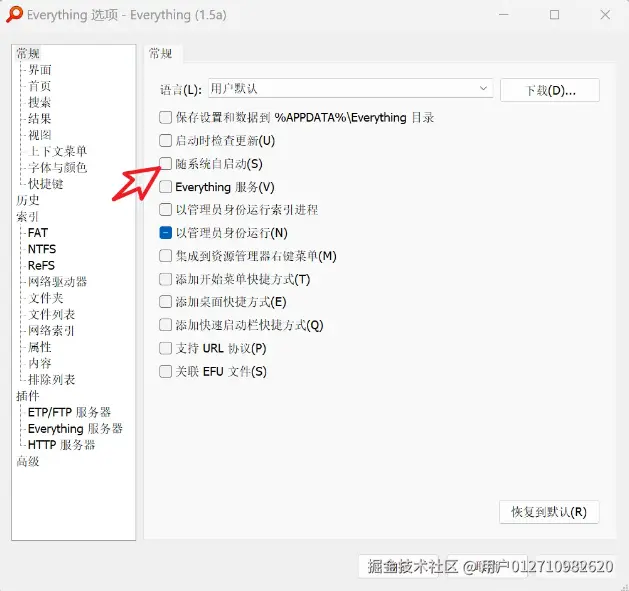The image size is (629, 591).
Task: Check 关联 EFU 文件(S) option
Action: tap(165, 372)
